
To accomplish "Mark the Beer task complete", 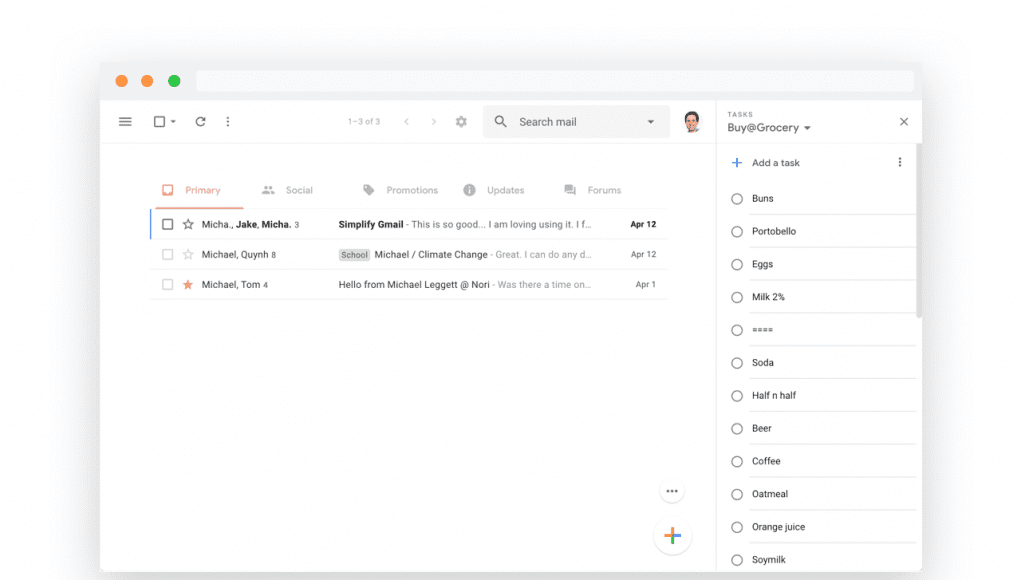I will coord(736,429).
